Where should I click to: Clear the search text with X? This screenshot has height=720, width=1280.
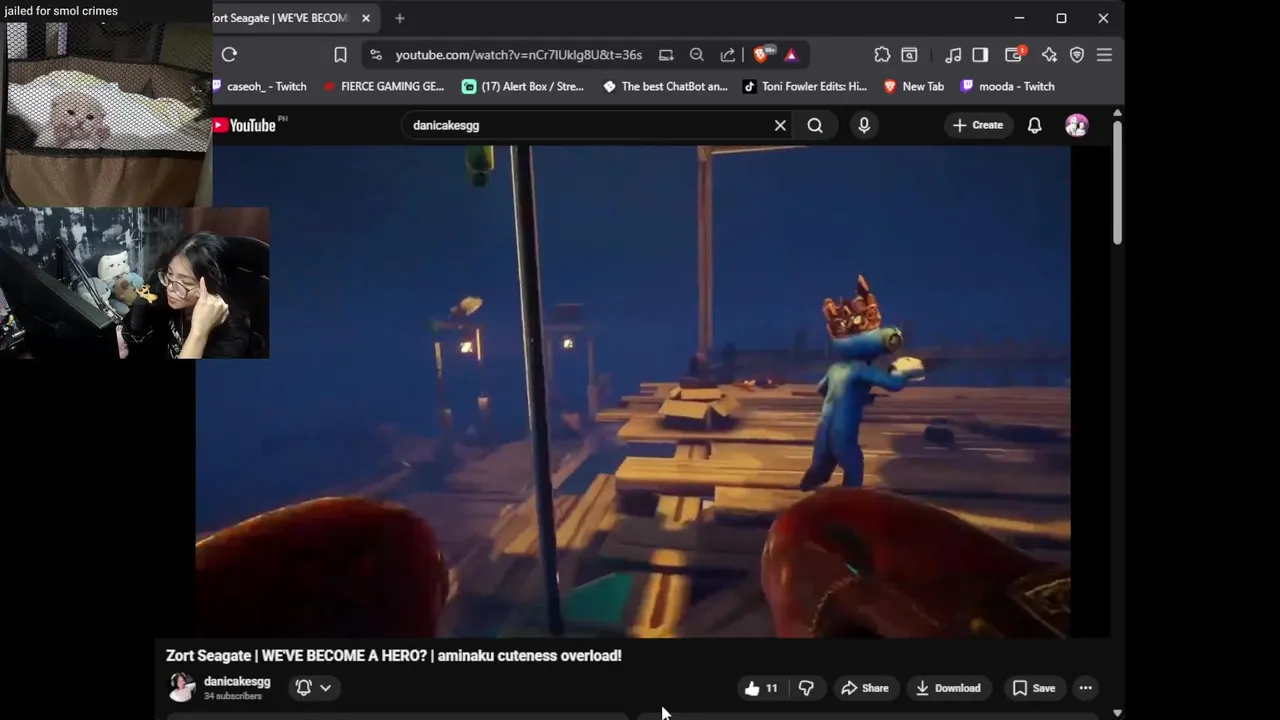[x=780, y=125]
